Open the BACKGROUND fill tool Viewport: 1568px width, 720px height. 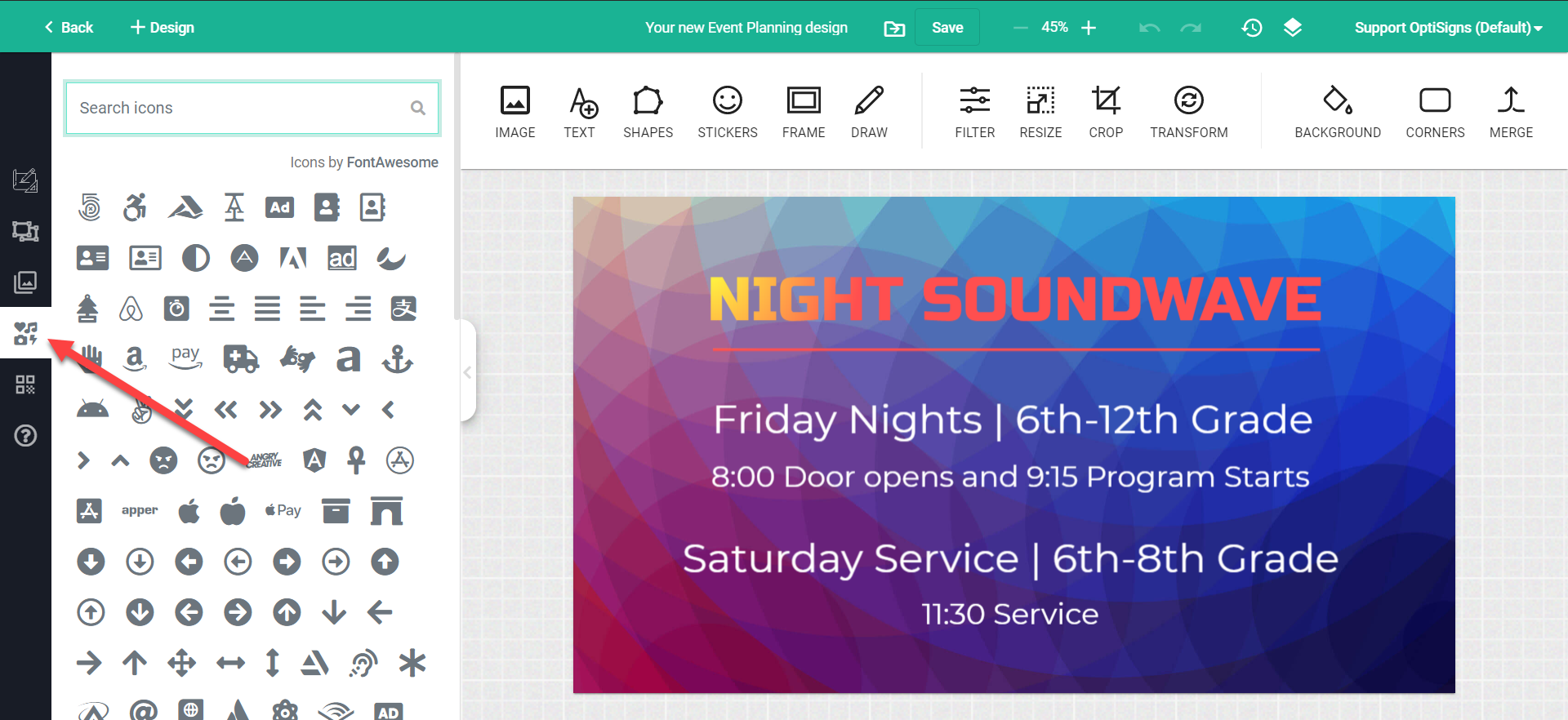(x=1338, y=112)
